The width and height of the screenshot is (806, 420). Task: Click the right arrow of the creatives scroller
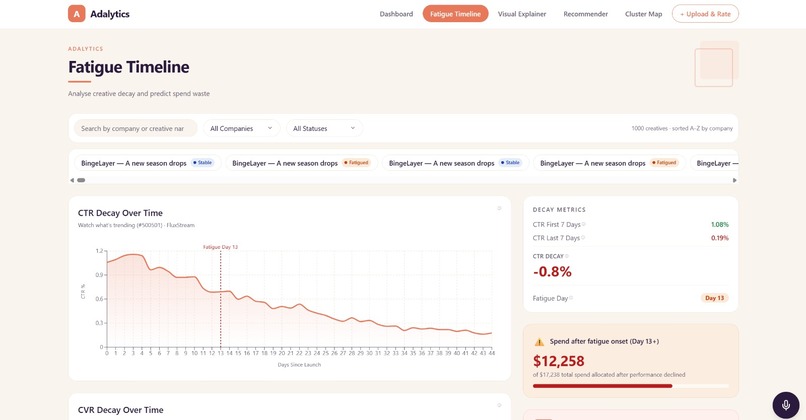(735, 180)
